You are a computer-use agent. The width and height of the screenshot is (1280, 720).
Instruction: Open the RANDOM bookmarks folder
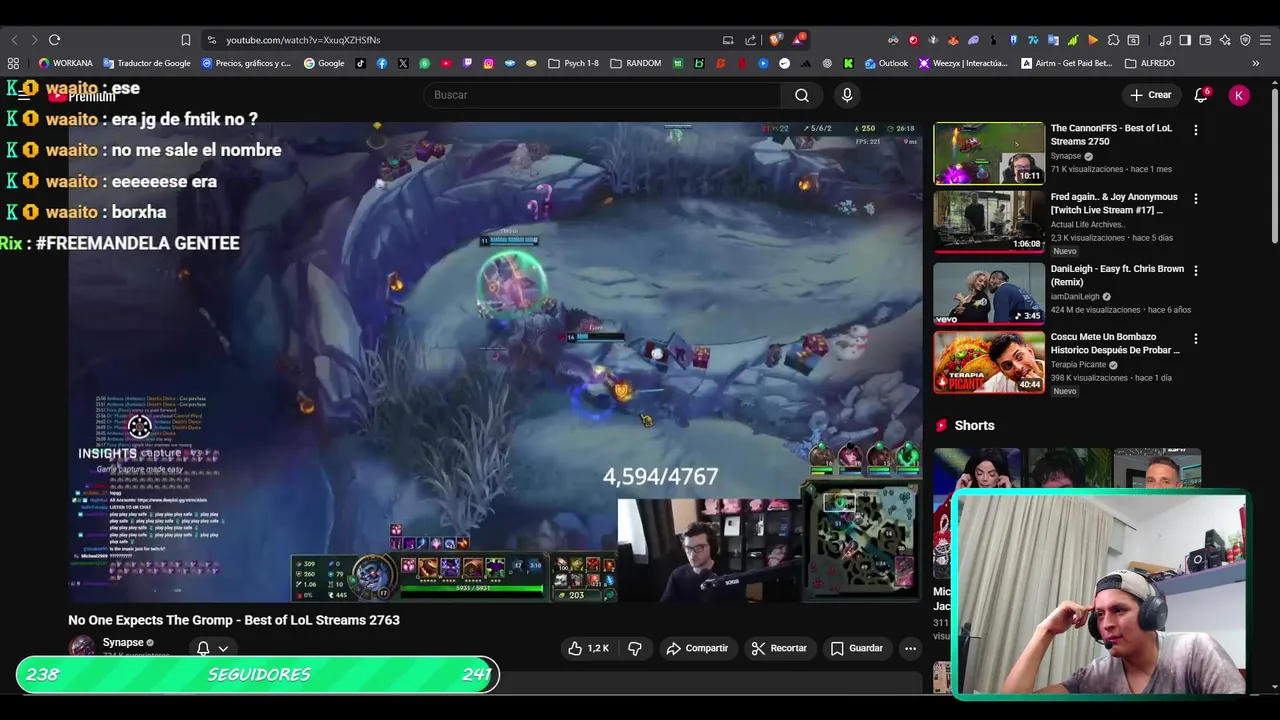tap(635, 63)
